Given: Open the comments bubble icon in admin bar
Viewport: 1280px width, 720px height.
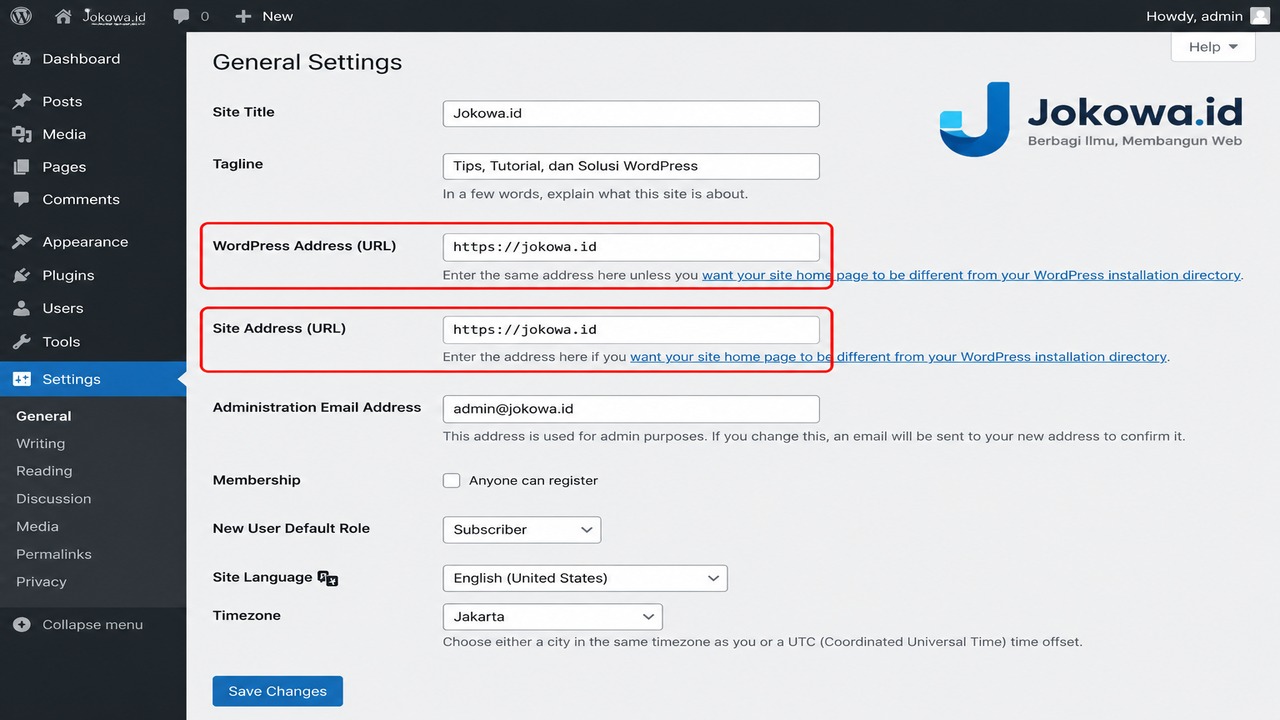Looking at the screenshot, I should 181,16.
